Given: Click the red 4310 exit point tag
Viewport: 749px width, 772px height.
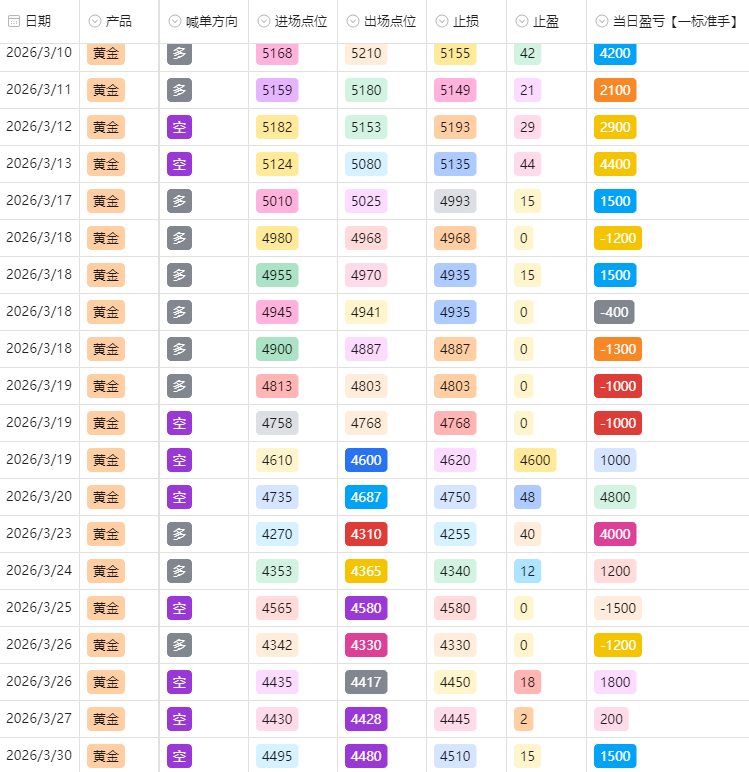Looking at the screenshot, I should [x=366, y=534].
